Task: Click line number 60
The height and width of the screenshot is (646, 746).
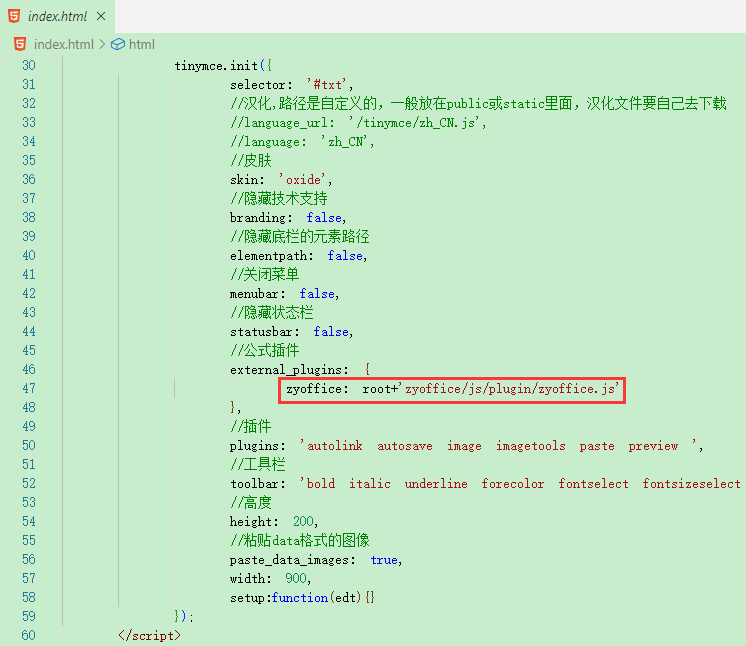Action: (x=29, y=636)
